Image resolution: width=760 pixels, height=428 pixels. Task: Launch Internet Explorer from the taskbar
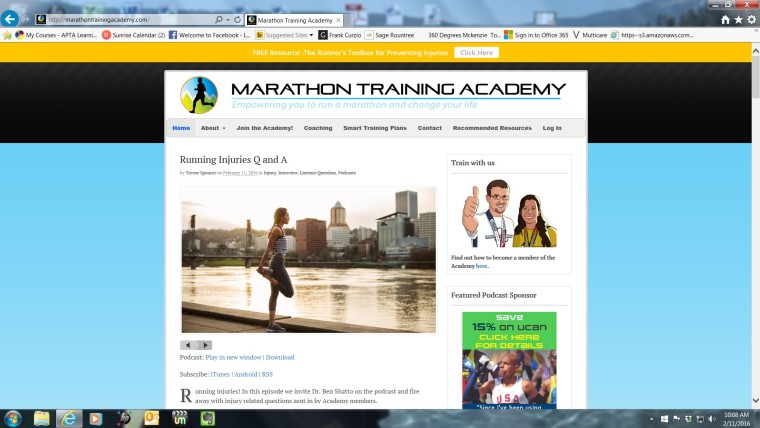pyautogui.click(x=69, y=419)
